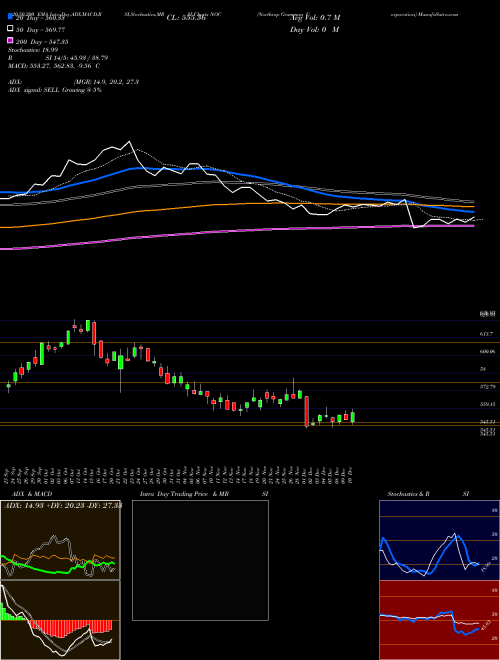Select the 'ADX signal: SELL' text

(34, 90)
